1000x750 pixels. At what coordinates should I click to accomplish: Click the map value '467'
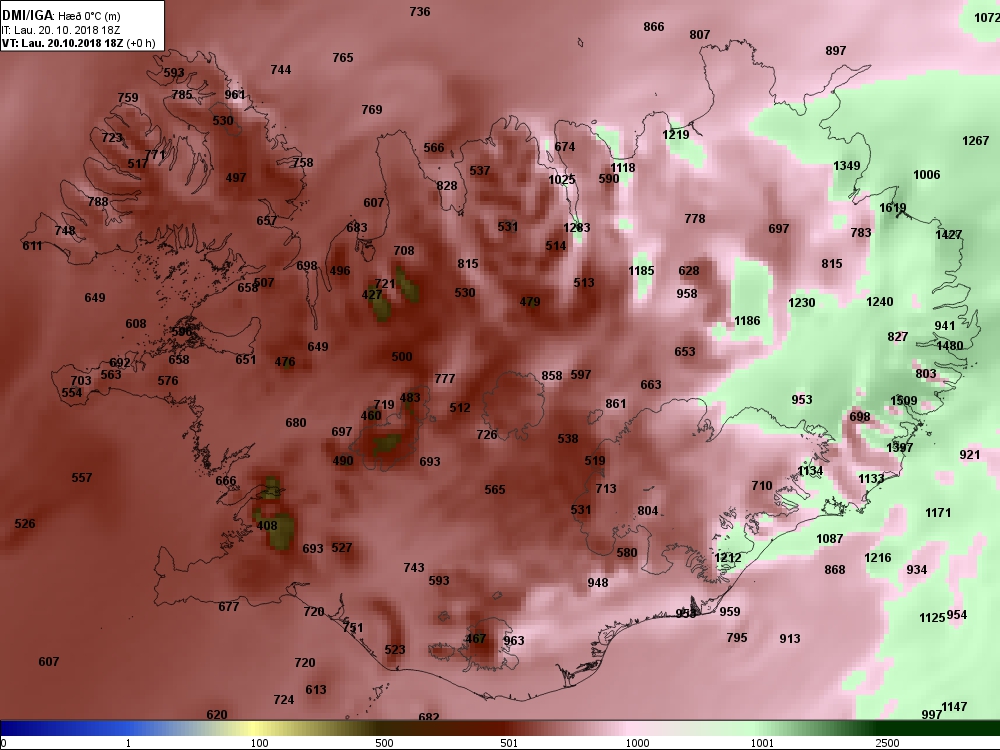(476, 638)
